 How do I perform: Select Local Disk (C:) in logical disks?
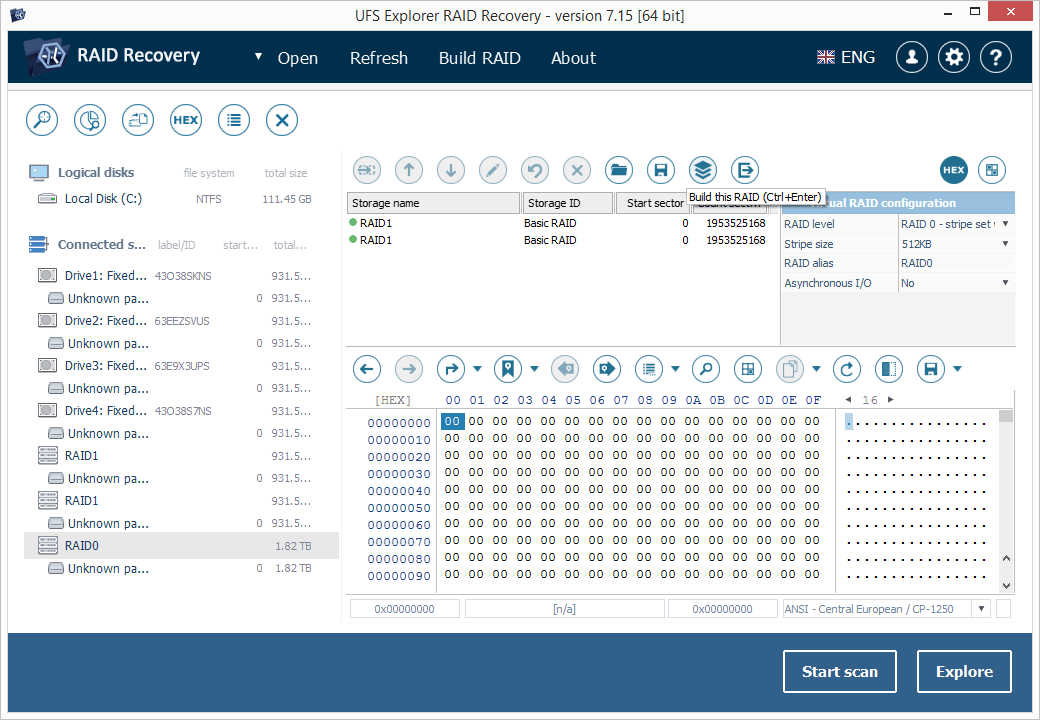[175, 199]
